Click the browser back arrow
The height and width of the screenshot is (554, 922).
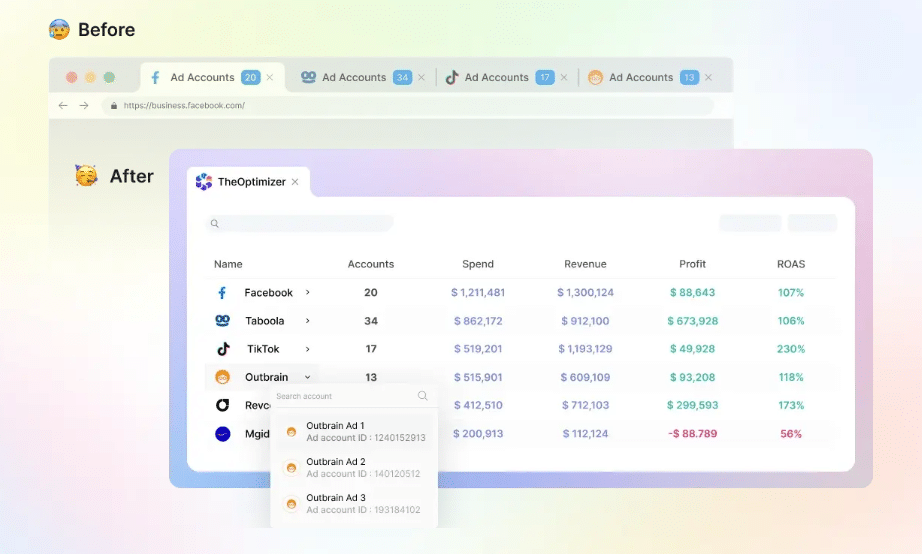(63, 106)
